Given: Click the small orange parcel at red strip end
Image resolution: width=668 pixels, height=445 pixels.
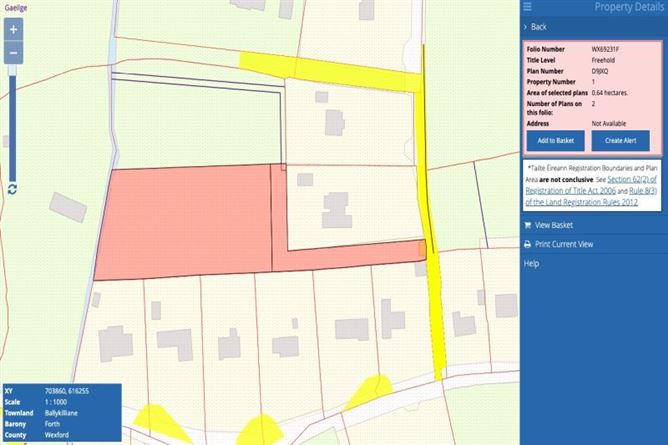Looking at the screenshot, I should pyautogui.click(x=422, y=249).
